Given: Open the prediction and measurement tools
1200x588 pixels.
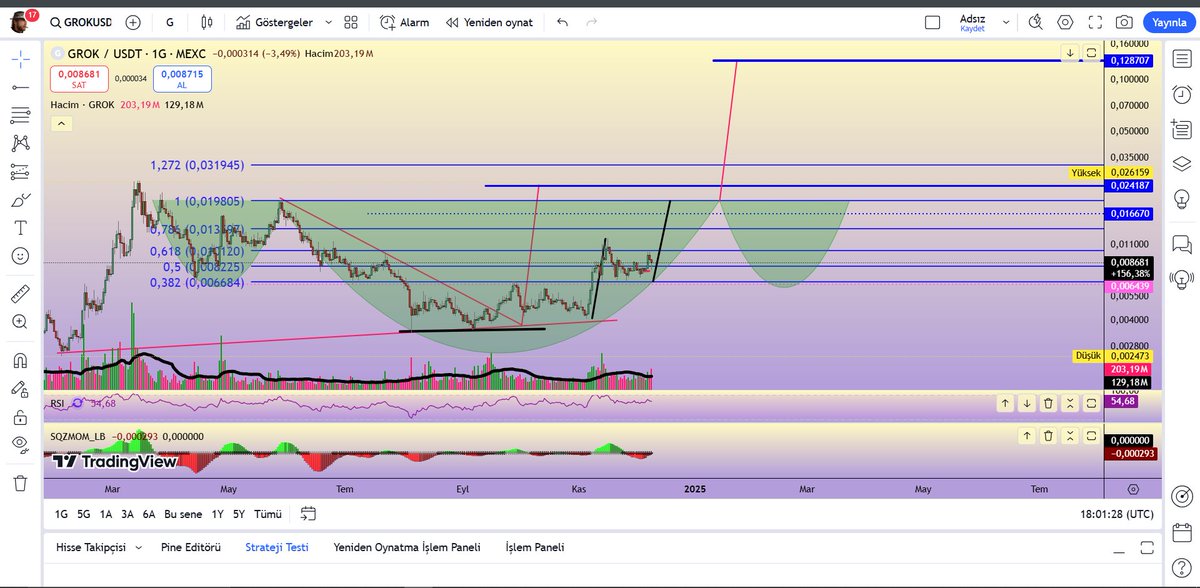Looking at the screenshot, I should [x=20, y=172].
